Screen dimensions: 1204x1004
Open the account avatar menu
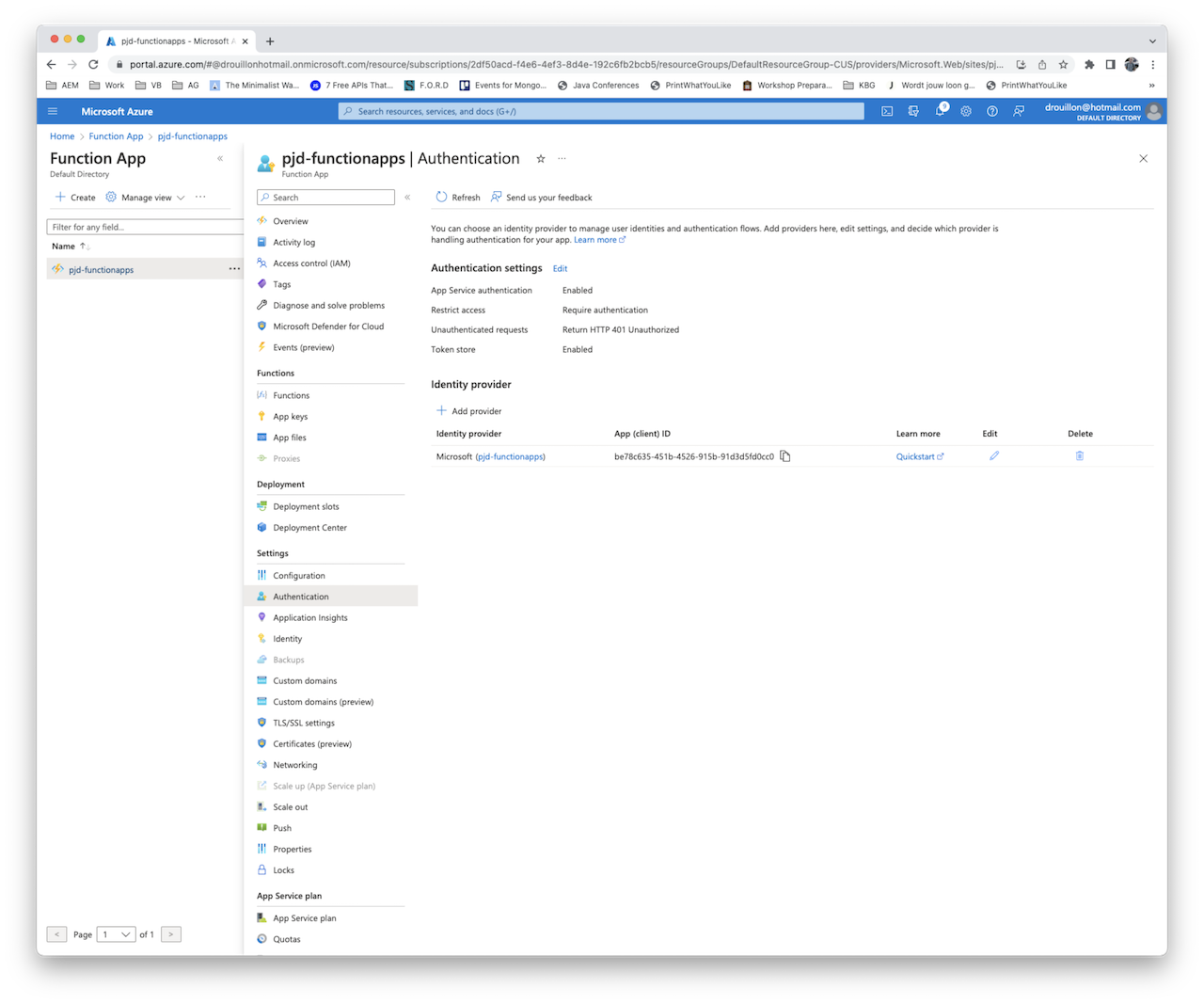point(1154,111)
